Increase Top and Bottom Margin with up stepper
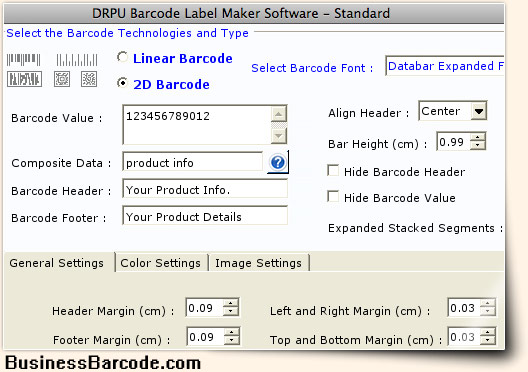Screen dimensions: 528x372 [x=488, y=332]
